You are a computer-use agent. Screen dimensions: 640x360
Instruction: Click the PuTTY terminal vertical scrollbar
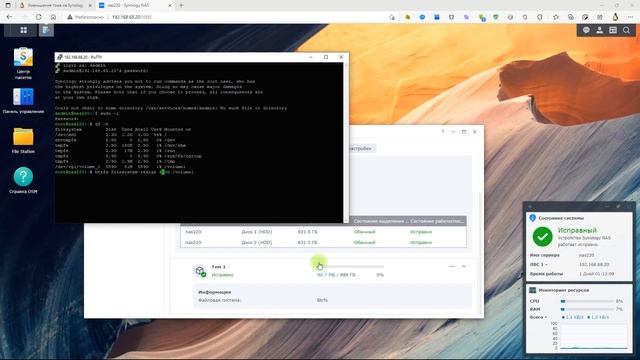(346, 142)
